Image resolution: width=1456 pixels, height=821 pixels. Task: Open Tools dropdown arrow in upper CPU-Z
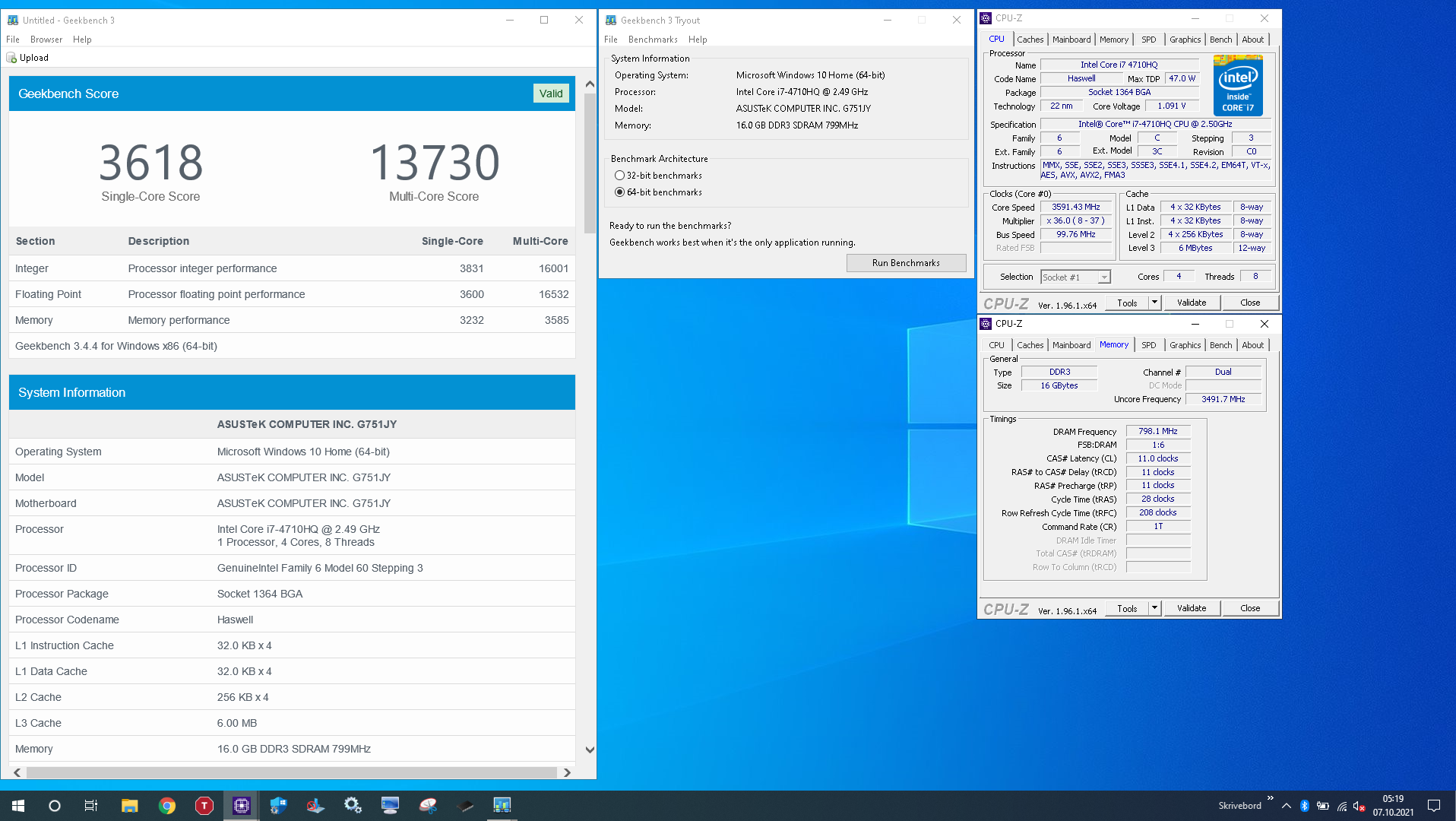(1154, 303)
